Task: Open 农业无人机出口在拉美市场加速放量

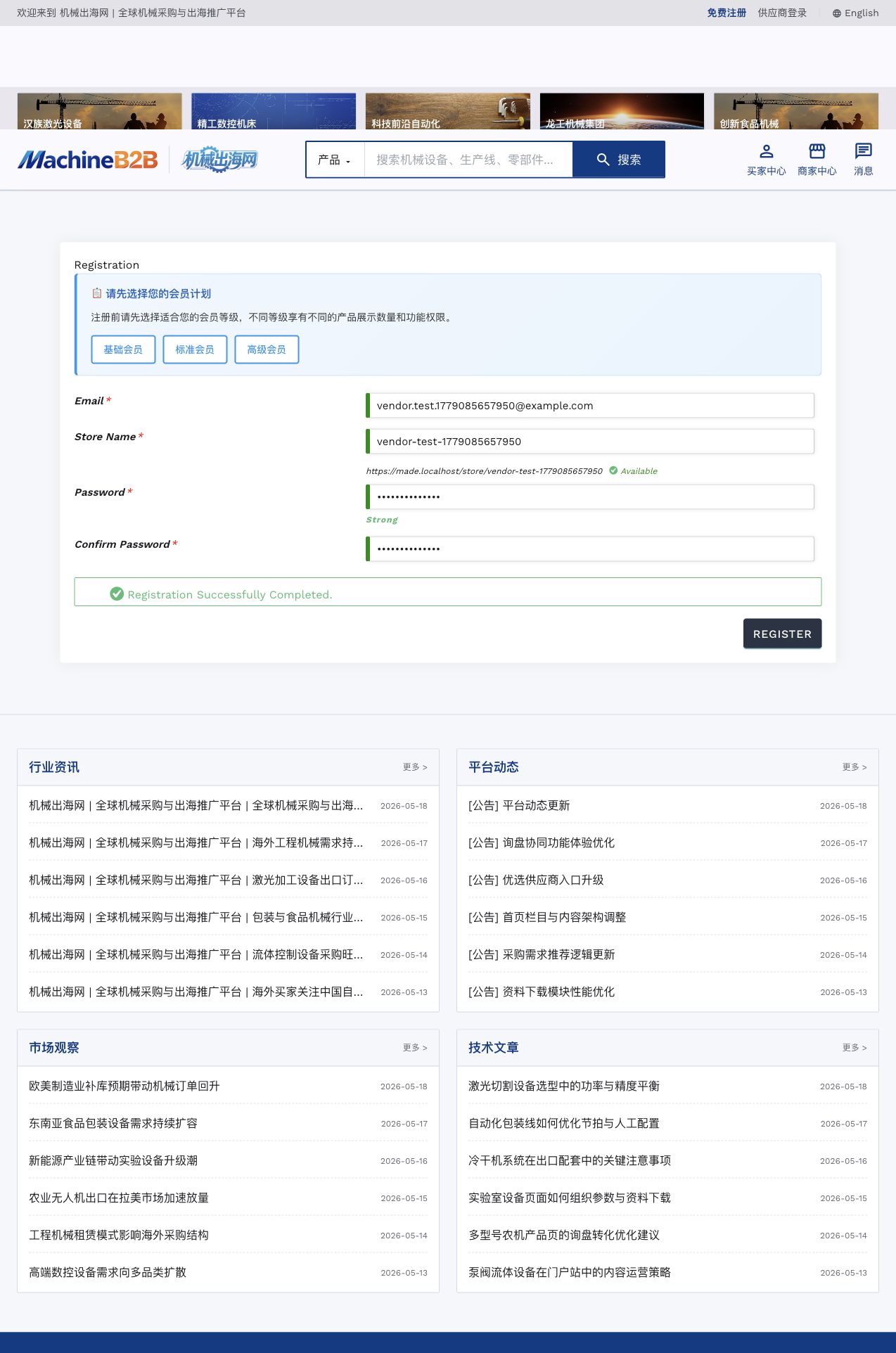Action: (x=119, y=1198)
